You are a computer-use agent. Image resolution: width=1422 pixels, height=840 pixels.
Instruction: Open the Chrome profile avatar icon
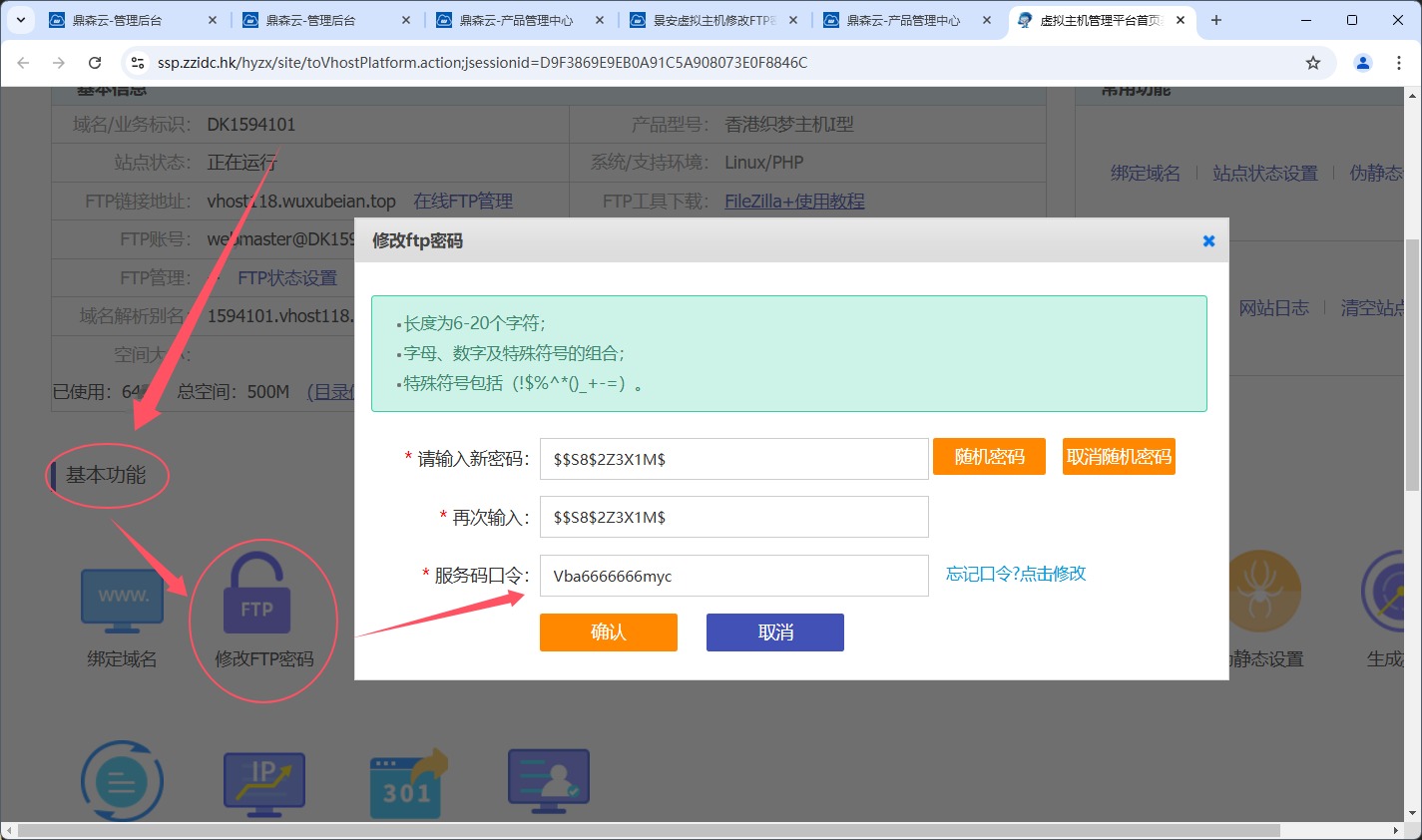[1362, 63]
